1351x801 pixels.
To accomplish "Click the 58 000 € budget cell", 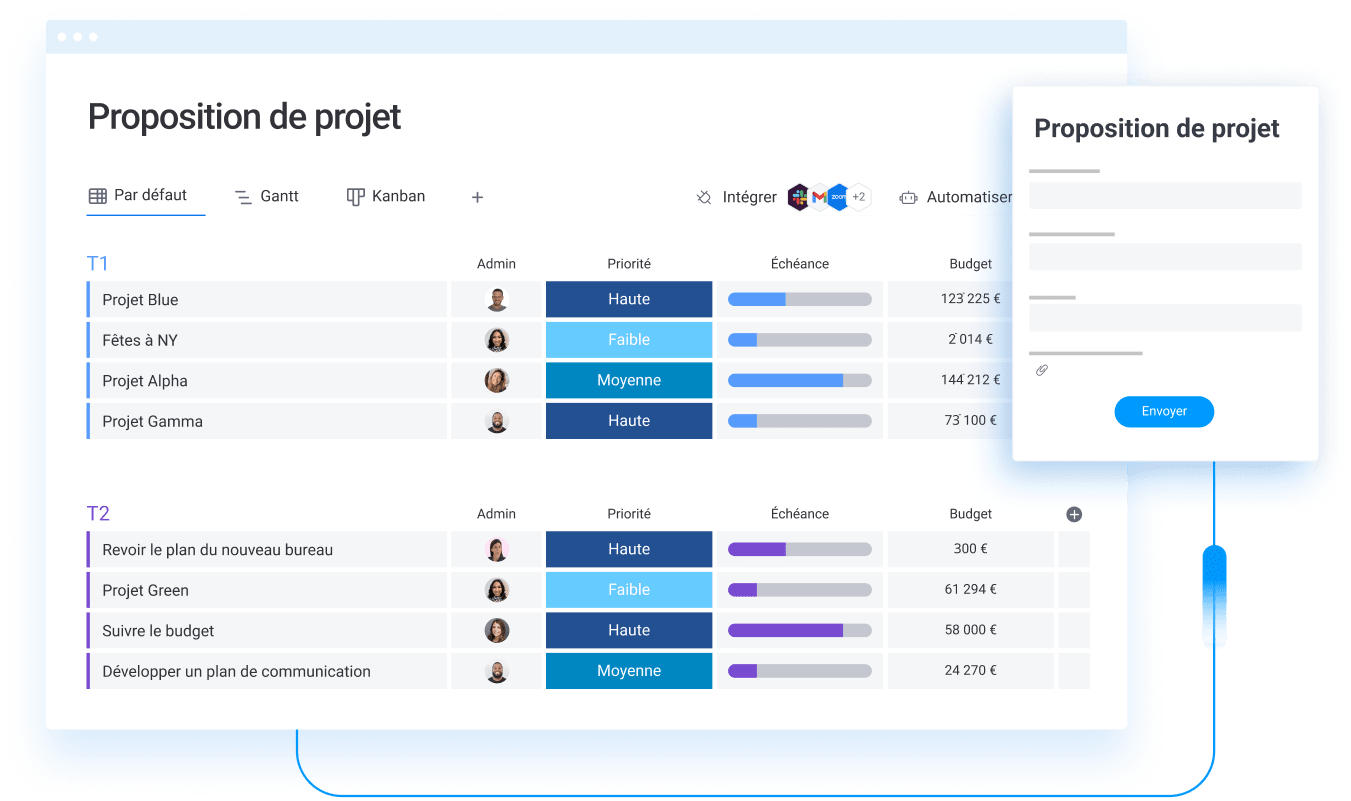I will pos(970,630).
